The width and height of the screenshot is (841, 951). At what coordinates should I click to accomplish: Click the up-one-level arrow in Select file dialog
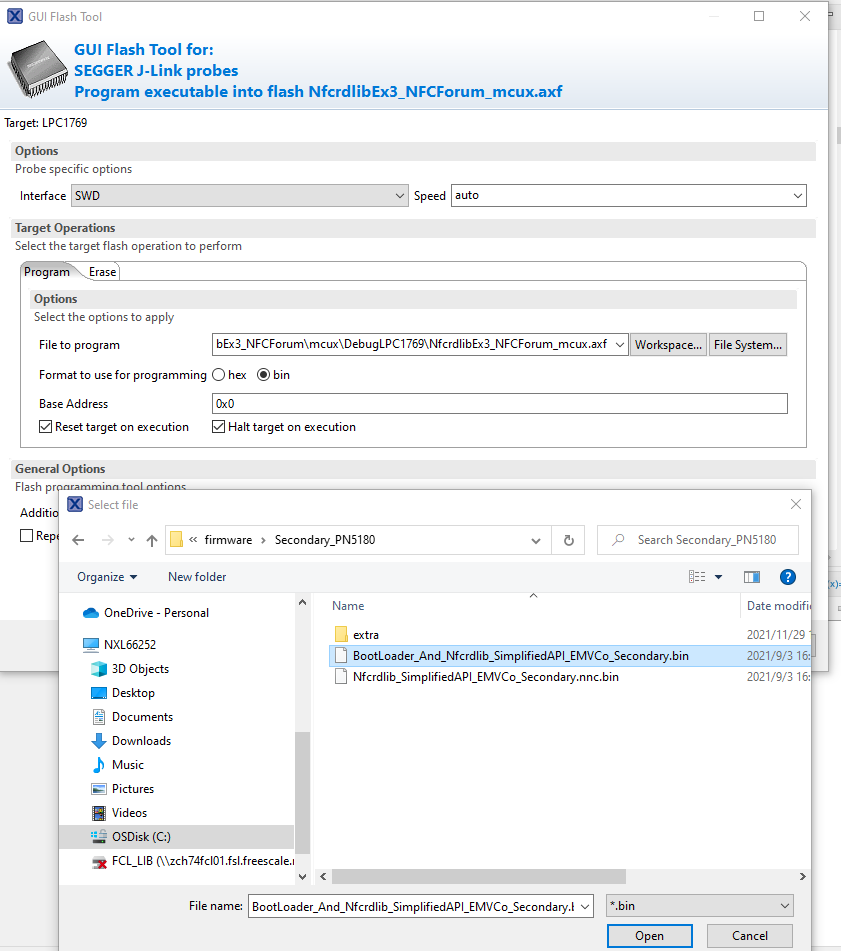(152, 539)
